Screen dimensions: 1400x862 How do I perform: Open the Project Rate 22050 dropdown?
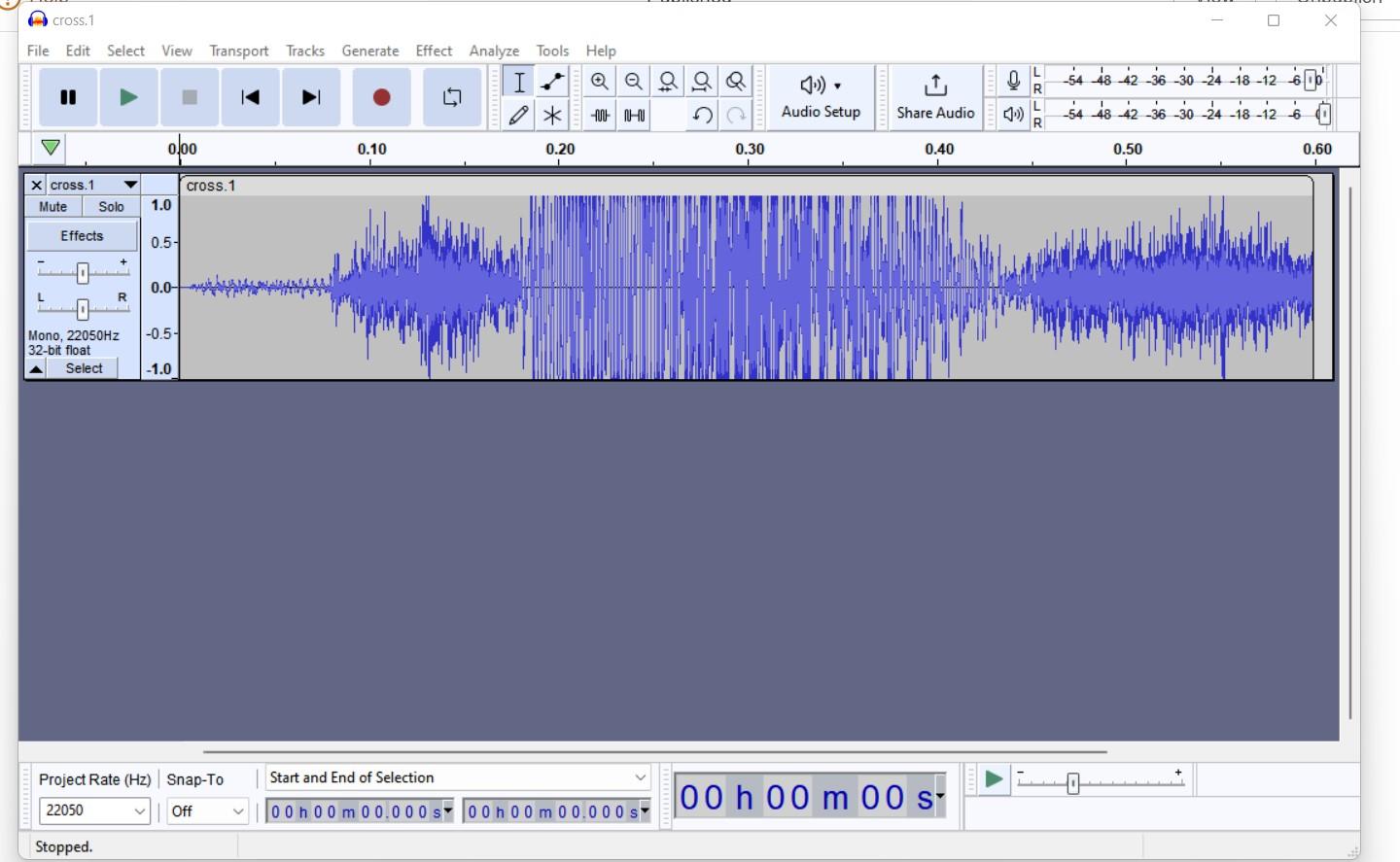pos(94,810)
